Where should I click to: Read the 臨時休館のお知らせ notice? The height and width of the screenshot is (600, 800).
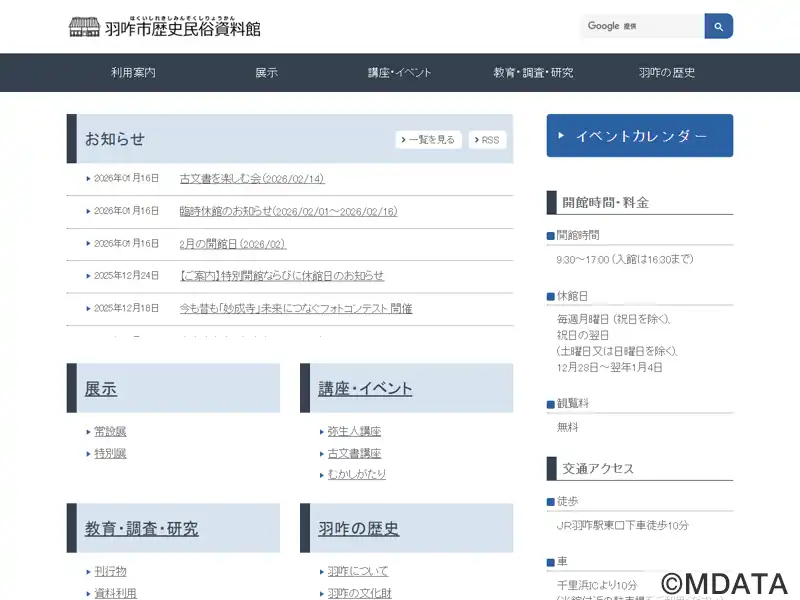point(288,211)
